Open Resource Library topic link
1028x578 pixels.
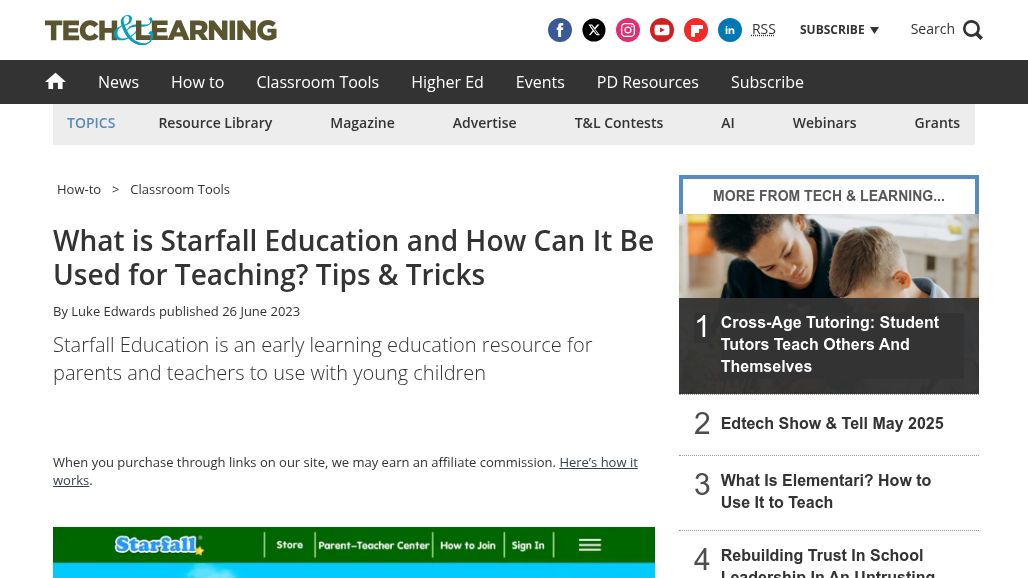pyautogui.click(x=215, y=123)
